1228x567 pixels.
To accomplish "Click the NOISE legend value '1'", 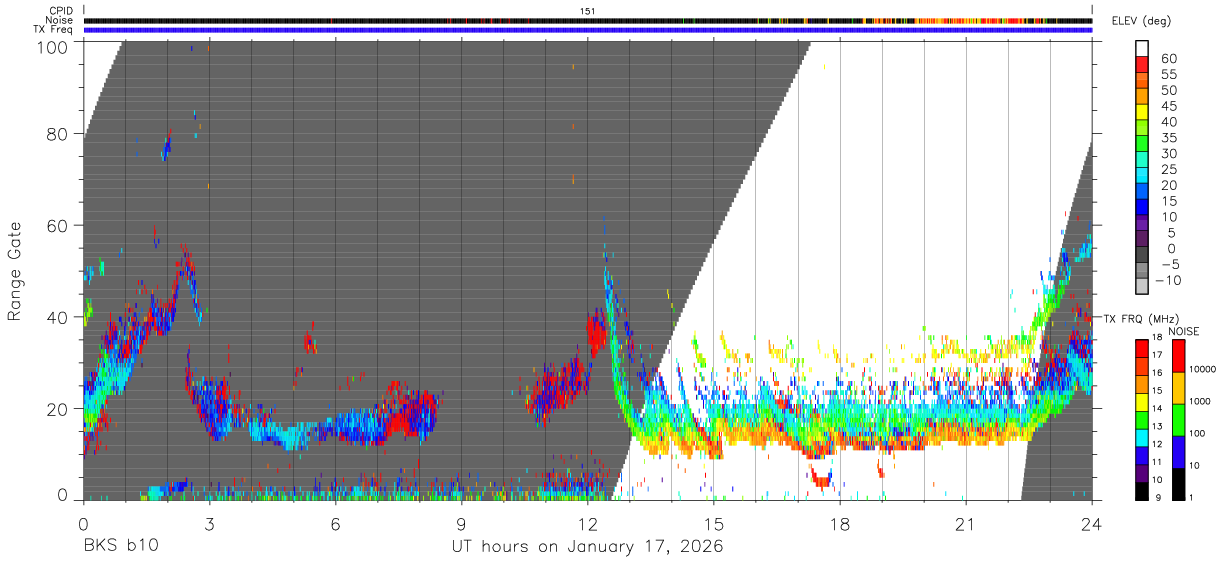I will click(x=1192, y=497).
